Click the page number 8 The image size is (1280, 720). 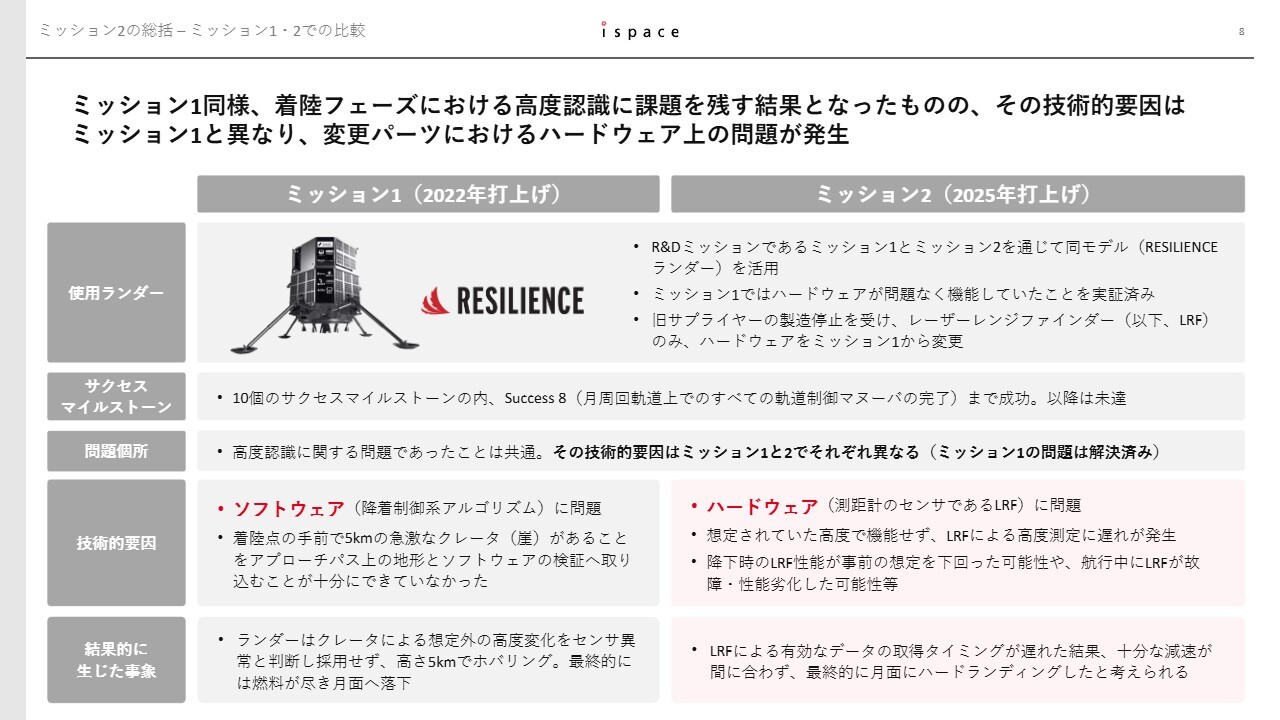tap(1241, 31)
